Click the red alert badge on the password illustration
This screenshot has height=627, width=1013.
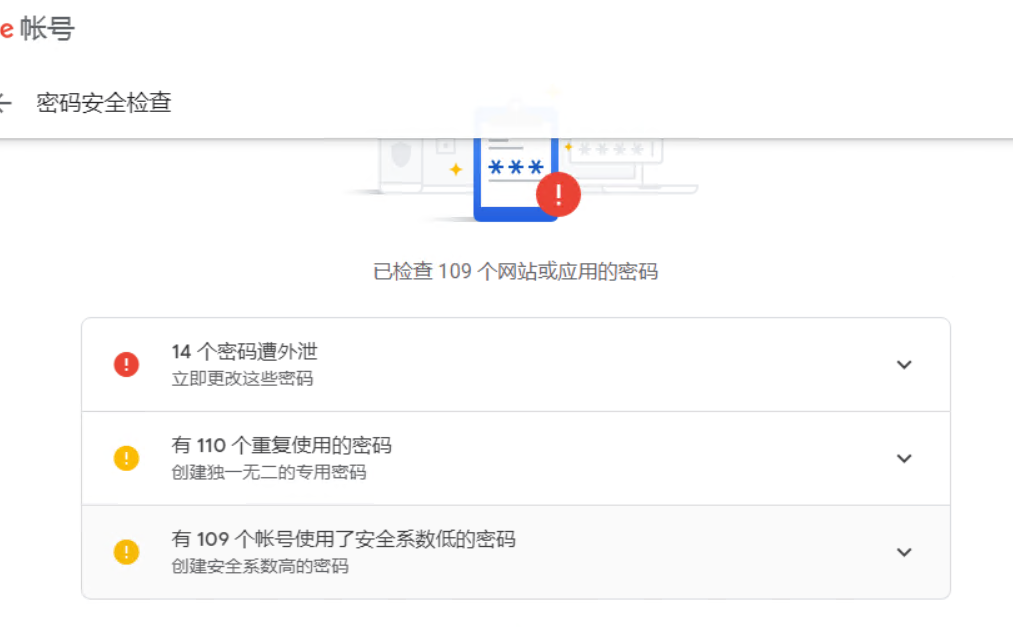click(559, 194)
